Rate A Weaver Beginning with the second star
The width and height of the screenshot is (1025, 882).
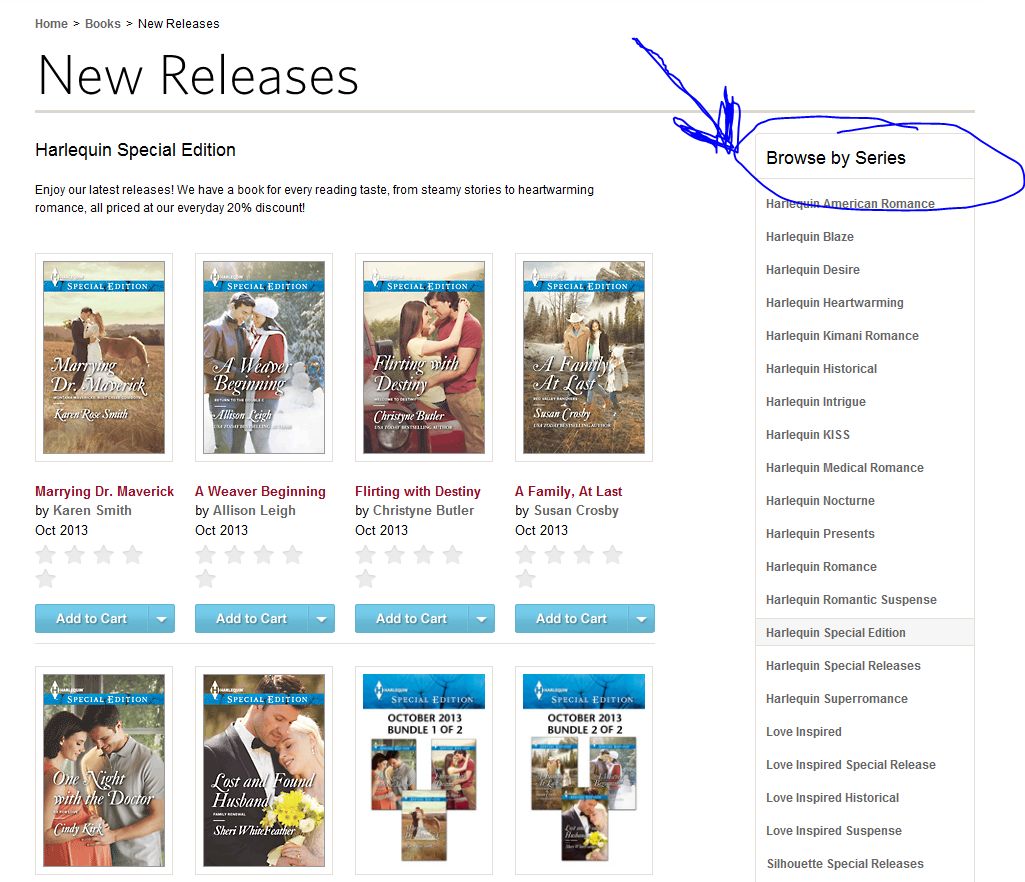click(235, 555)
